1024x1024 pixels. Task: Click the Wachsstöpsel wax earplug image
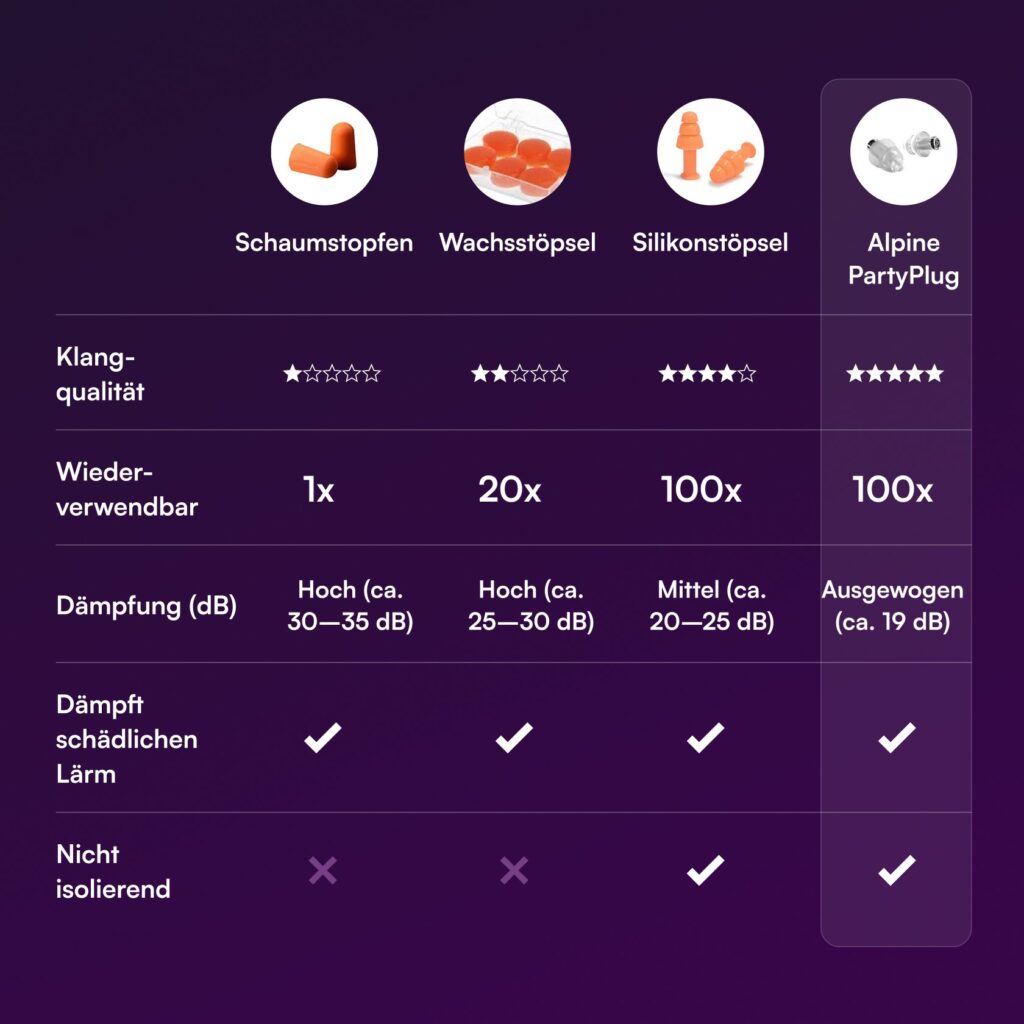click(x=517, y=152)
